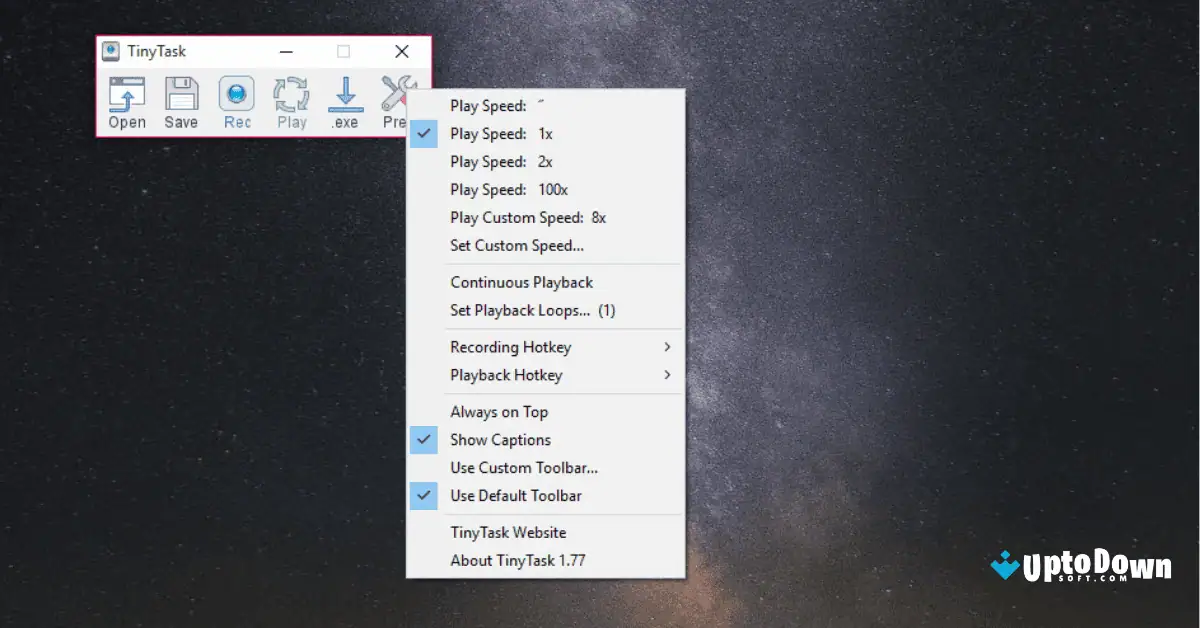Open Set Custom Speed dialog
The width and height of the screenshot is (1200, 628).
click(x=516, y=245)
